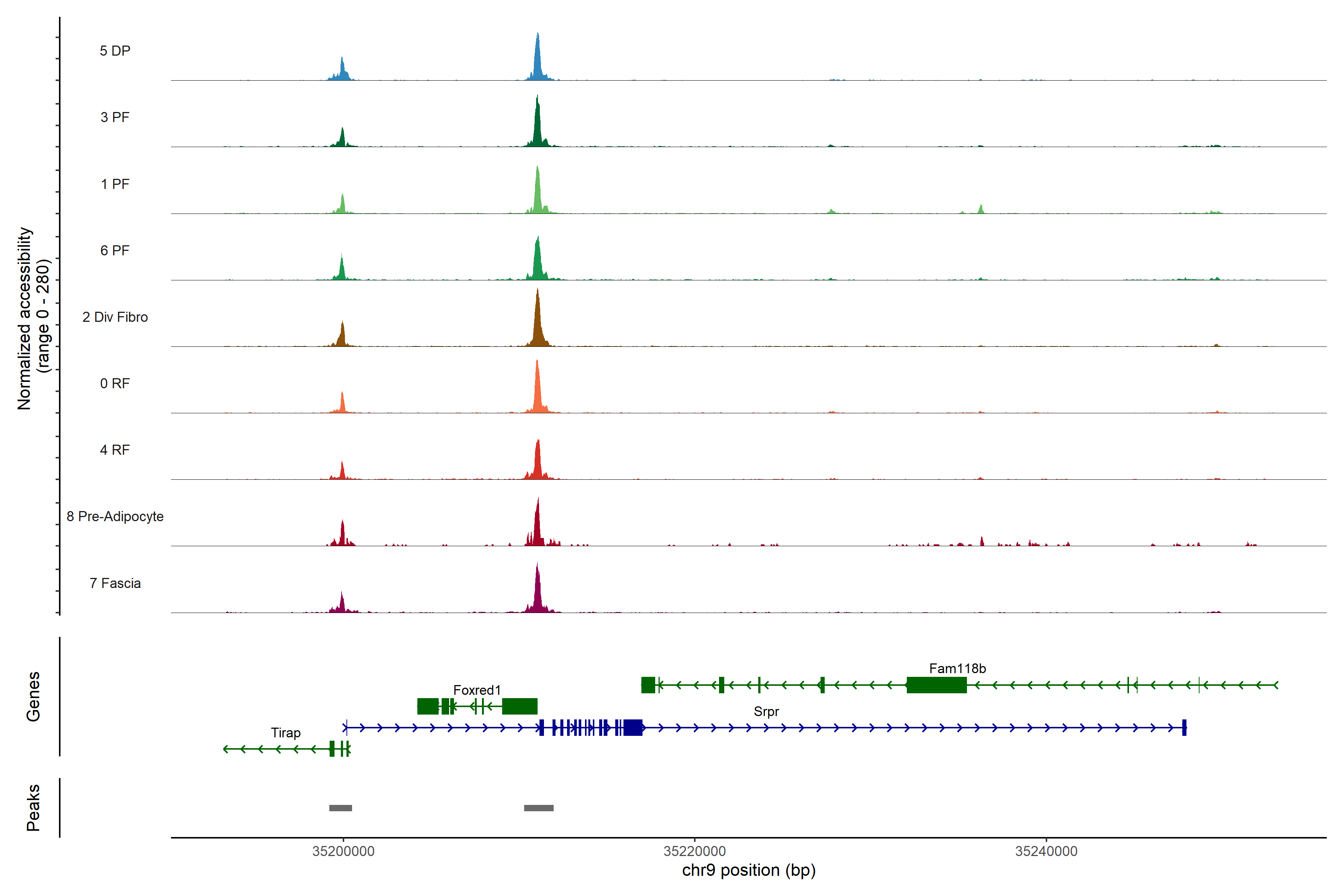Select the 8 Pre-Adipocyte track label
Image resolution: width=1344 pixels, height=896 pixels.
pos(115,516)
